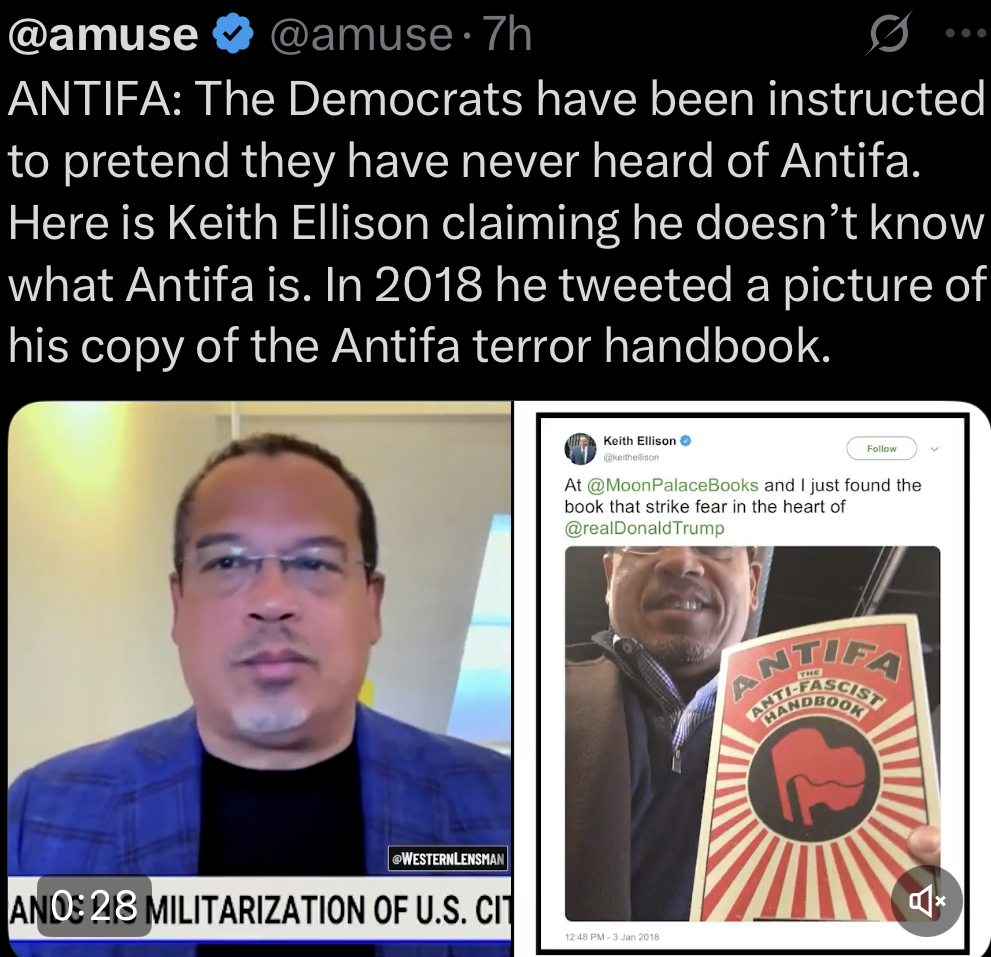Unmute the video with the speaker icon
The height and width of the screenshot is (957, 991).
[927, 901]
